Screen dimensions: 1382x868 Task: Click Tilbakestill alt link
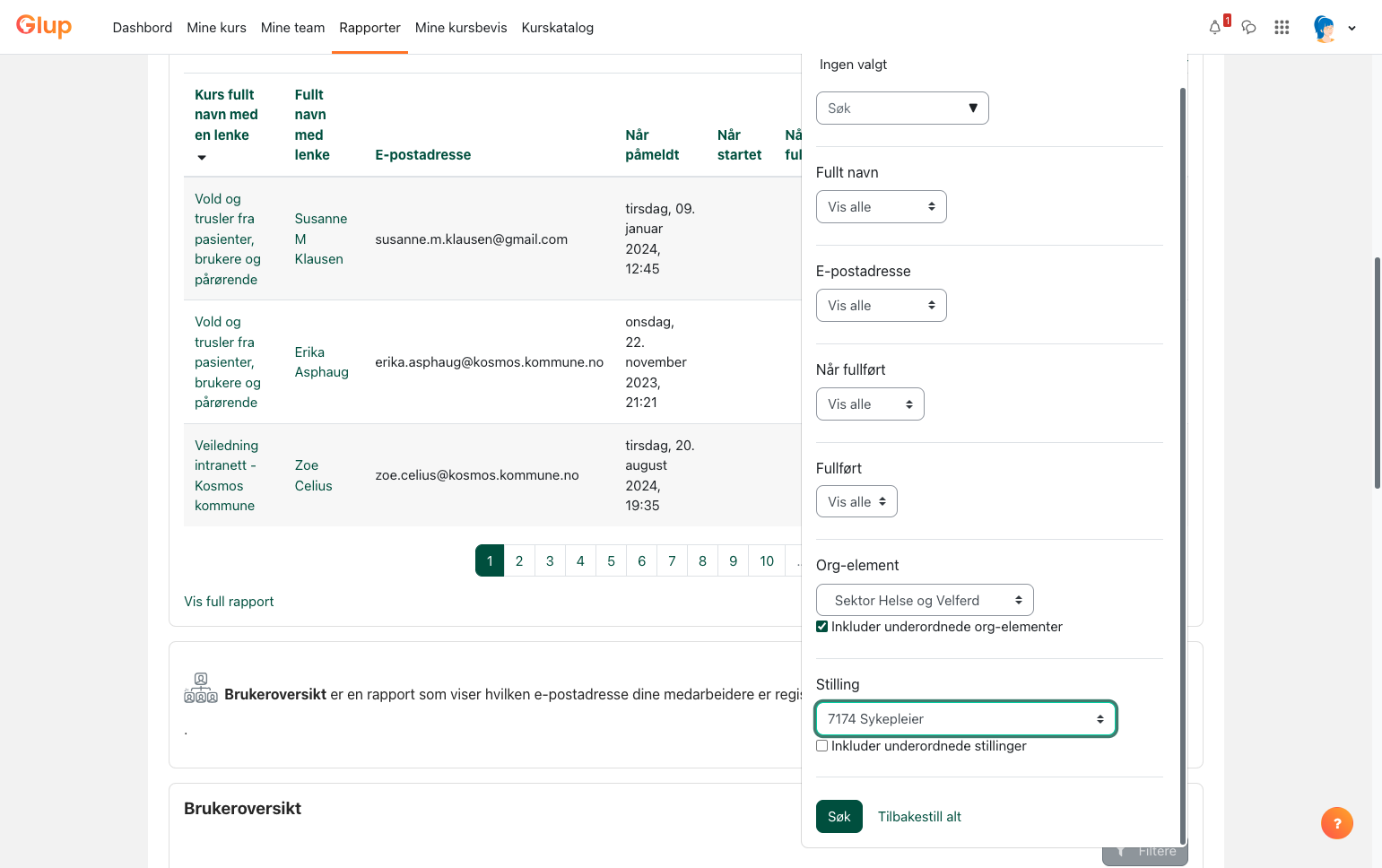tap(919, 817)
